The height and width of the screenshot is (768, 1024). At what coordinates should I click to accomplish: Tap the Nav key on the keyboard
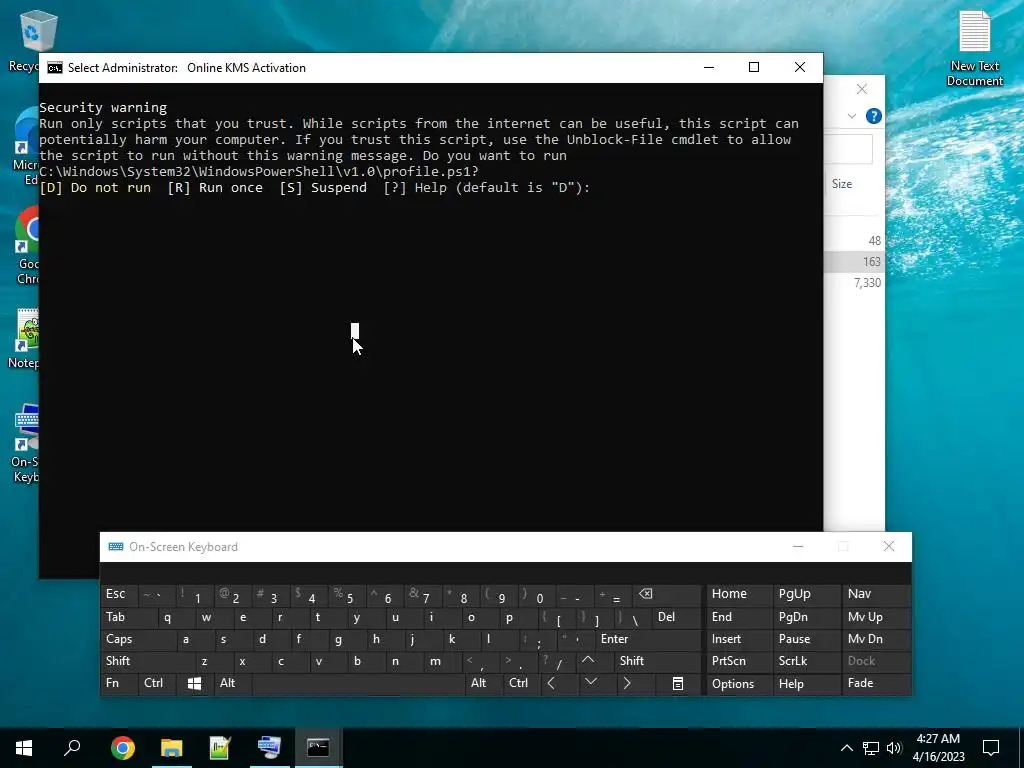pyautogui.click(x=876, y=594)
